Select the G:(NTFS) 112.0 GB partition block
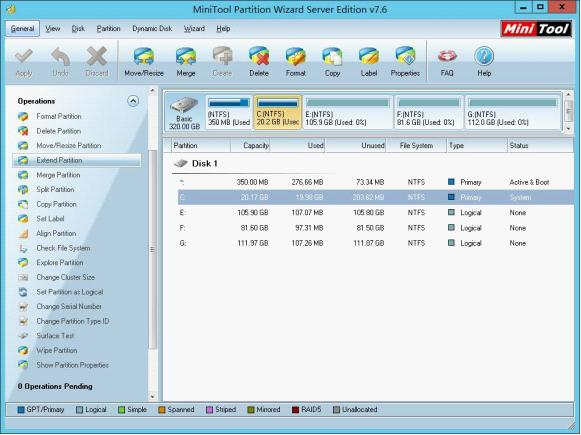This screenshot has height=435, width=581. click(x=513, y=113)
